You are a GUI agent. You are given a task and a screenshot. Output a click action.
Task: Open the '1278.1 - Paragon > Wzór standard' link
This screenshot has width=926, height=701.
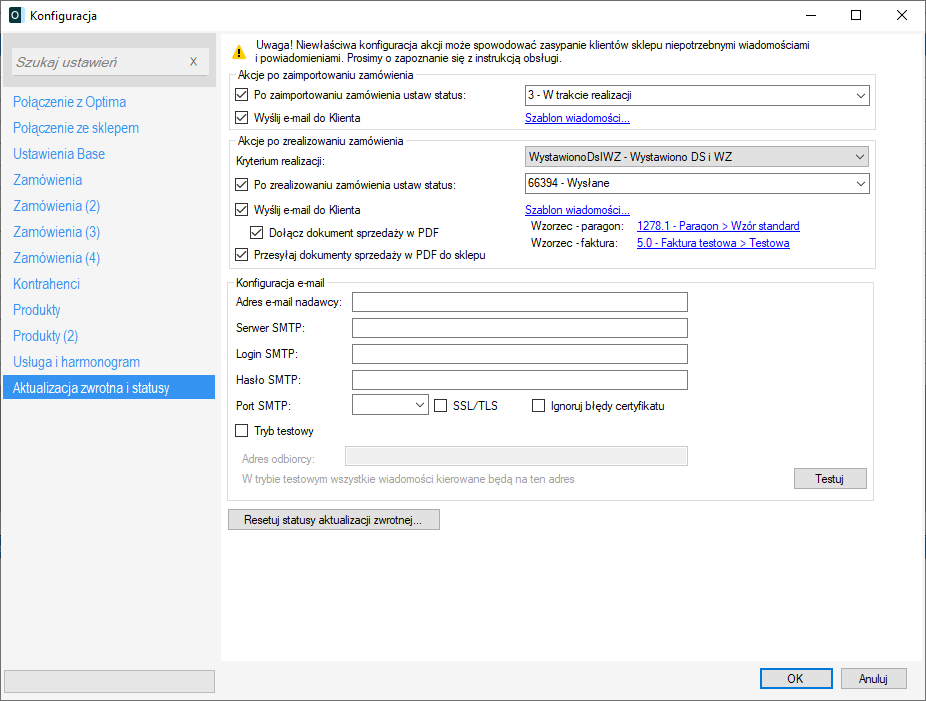[x=717, y=226]
